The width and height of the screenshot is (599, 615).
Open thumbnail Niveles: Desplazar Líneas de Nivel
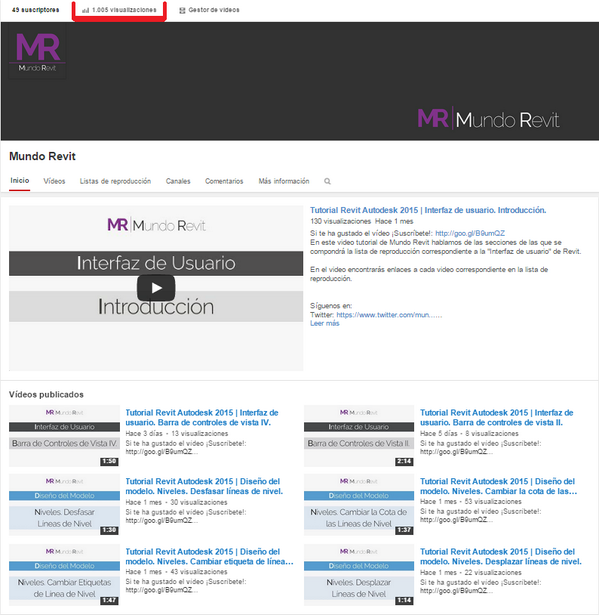[359, 575]
